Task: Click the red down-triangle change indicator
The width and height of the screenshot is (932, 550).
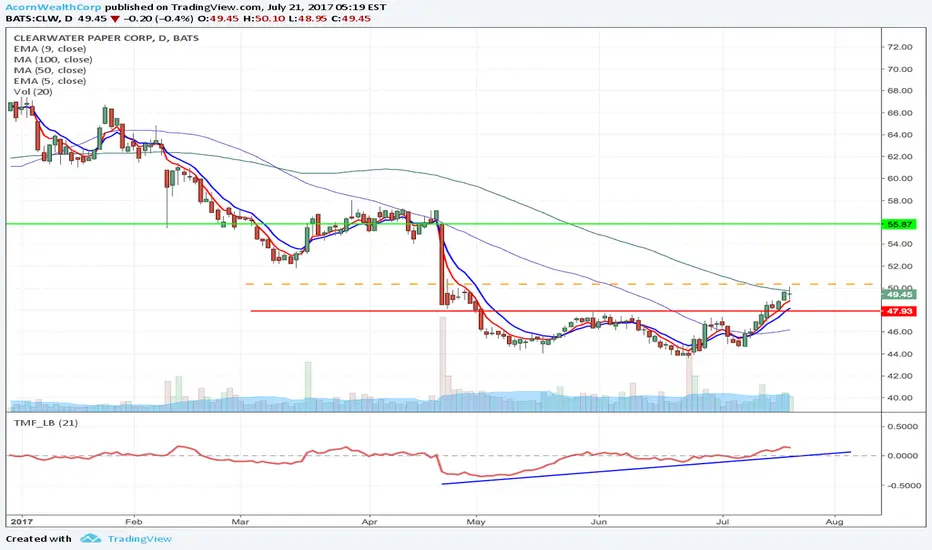Action: [115, 18]
